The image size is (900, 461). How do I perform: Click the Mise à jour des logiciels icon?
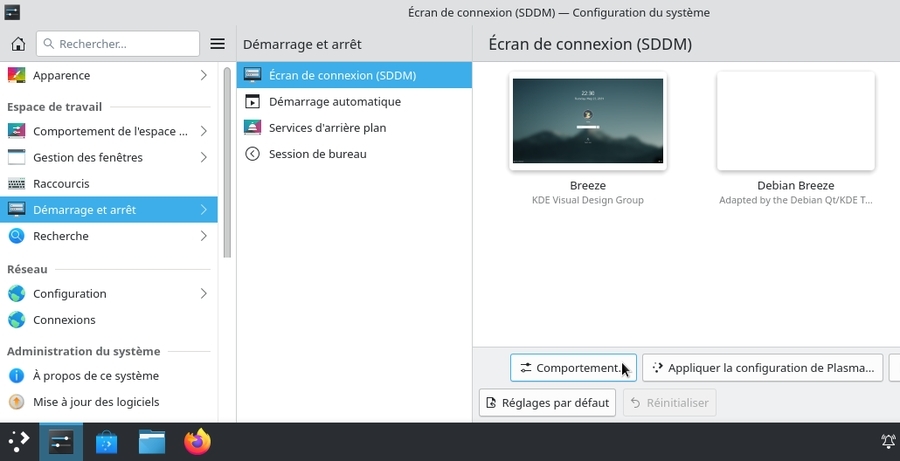tap(17, 402)
